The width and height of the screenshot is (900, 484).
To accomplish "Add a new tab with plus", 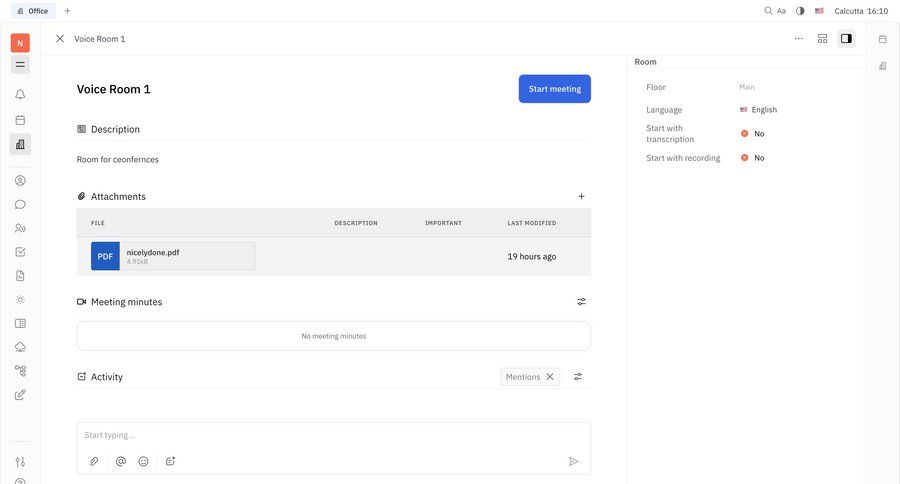I will [x=67, y=11].
